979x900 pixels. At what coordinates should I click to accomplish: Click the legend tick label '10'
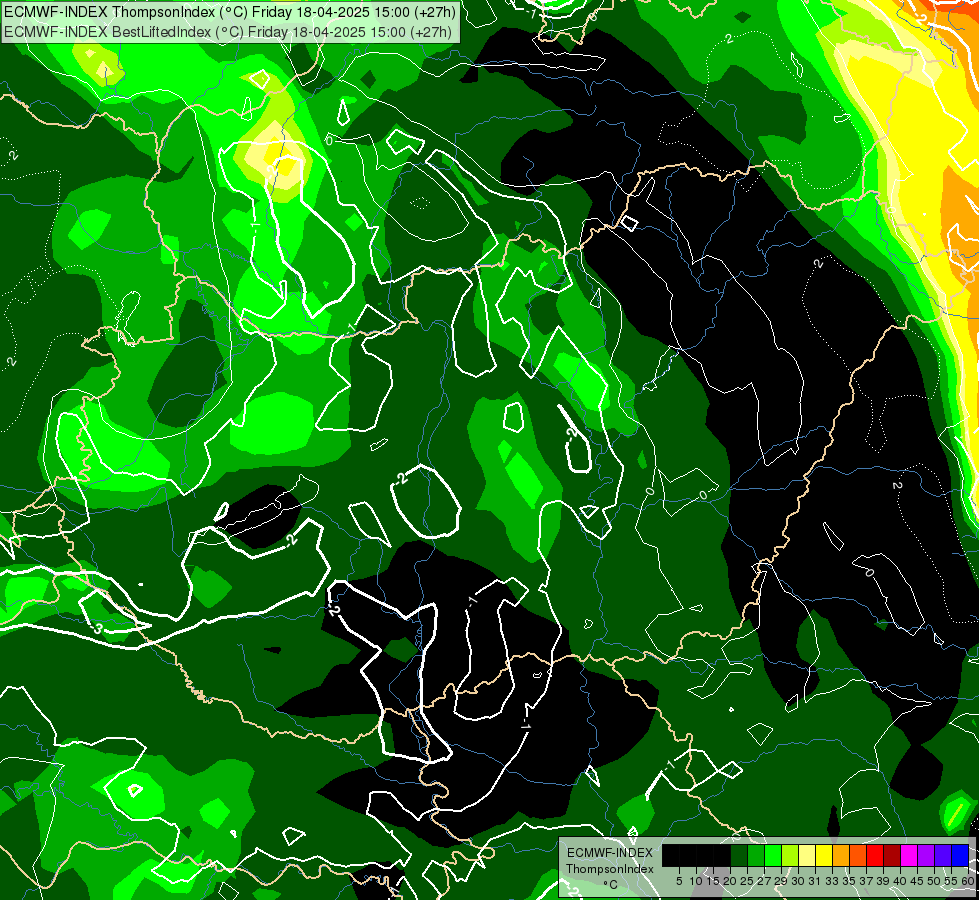tap(696, 881)
